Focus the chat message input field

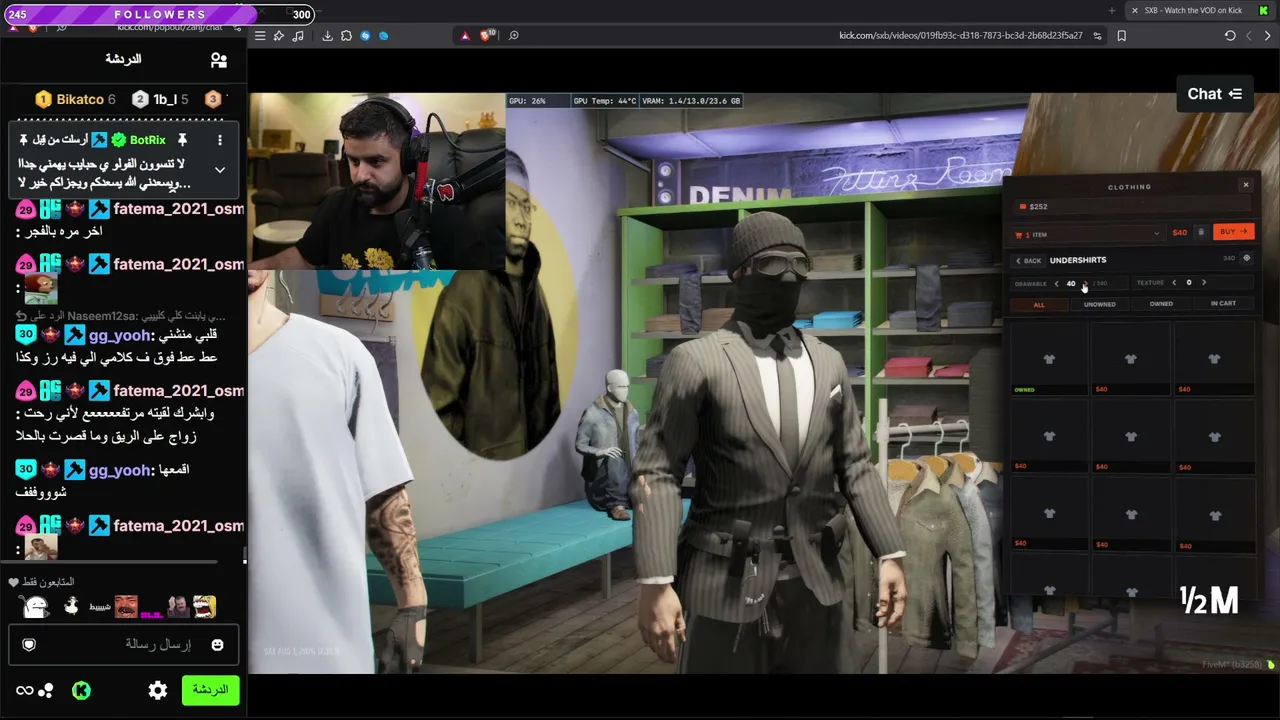[124, 645]
